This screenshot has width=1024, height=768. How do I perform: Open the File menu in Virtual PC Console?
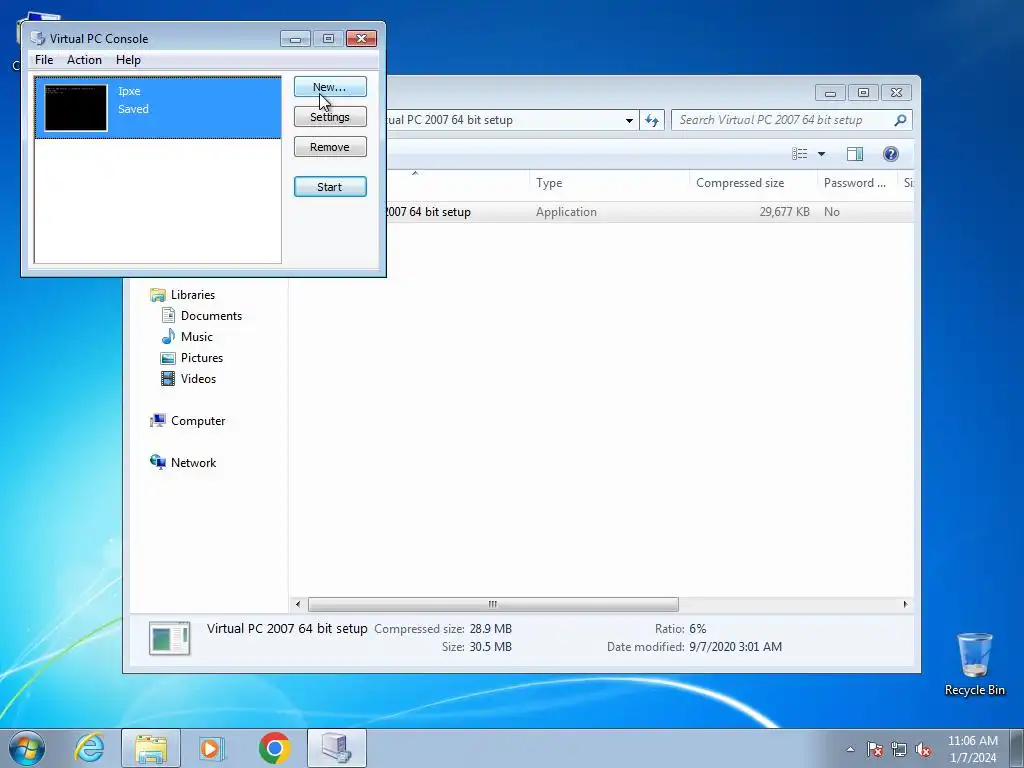[x=44, y=59]
